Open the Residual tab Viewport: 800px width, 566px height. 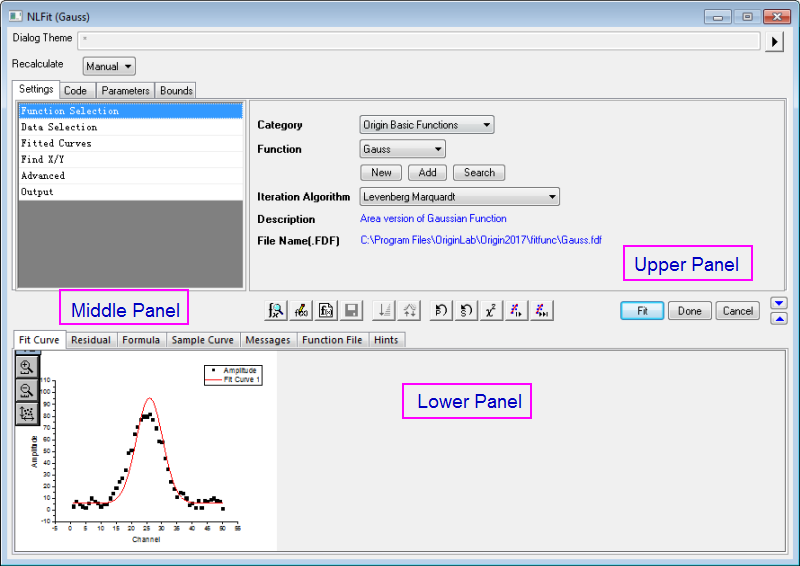[x=91, y=340]
